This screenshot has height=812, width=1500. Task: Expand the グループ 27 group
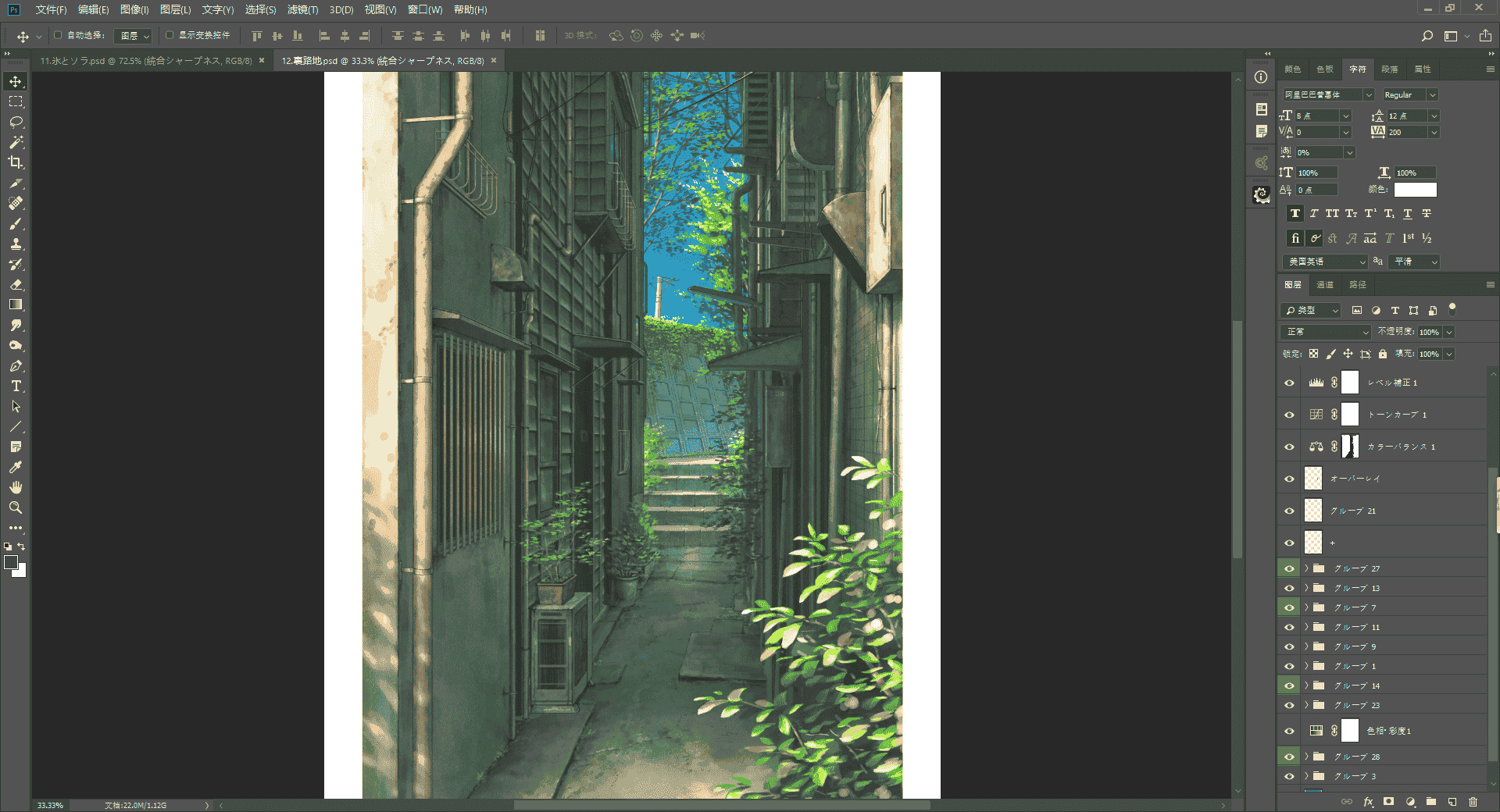click(x=1306, y=568)
